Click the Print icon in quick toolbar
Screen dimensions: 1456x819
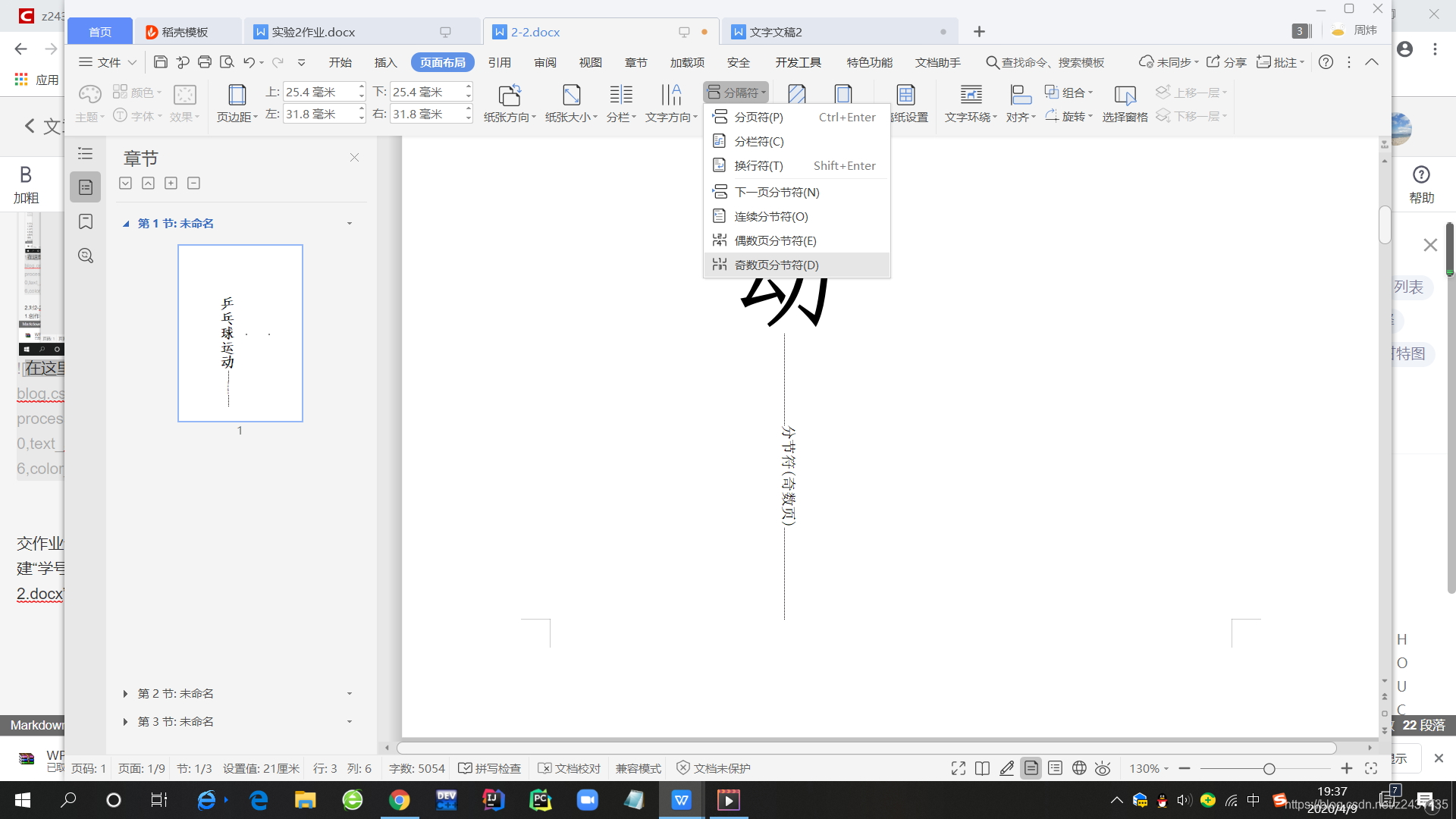coord(205,62)
